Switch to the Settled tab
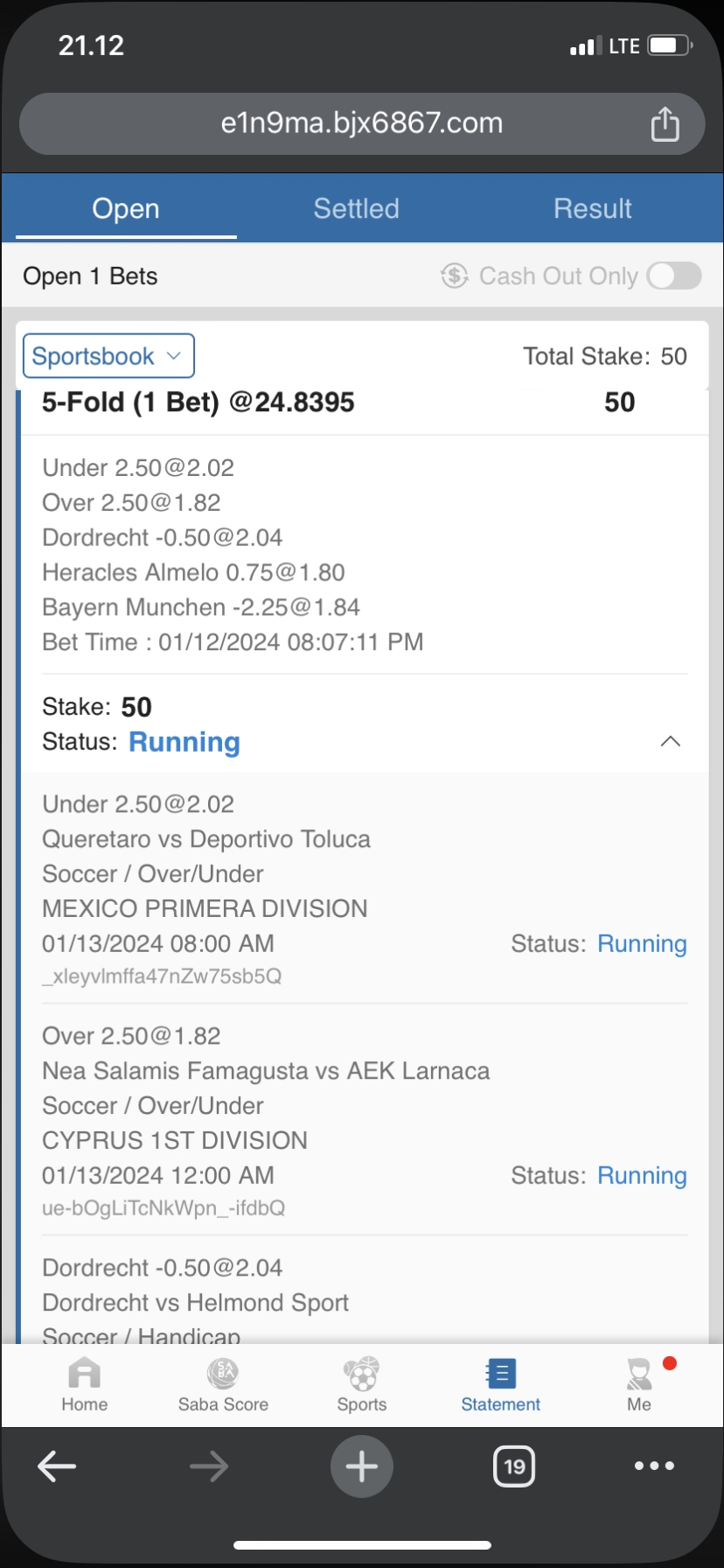The width and height of the screenshot is (724, 1568). (356, 209)
